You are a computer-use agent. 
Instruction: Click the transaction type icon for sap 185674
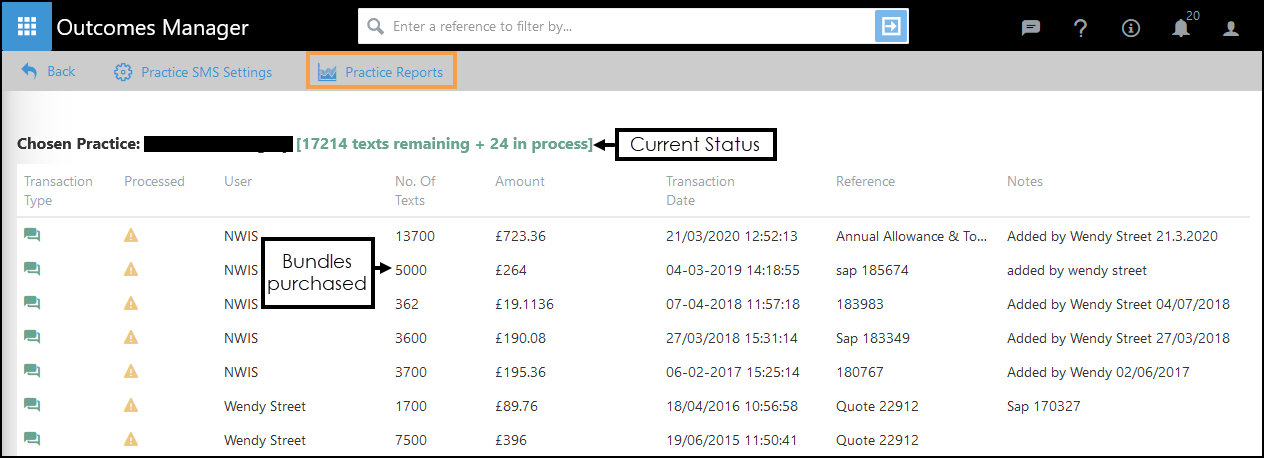tap(32, 270)
